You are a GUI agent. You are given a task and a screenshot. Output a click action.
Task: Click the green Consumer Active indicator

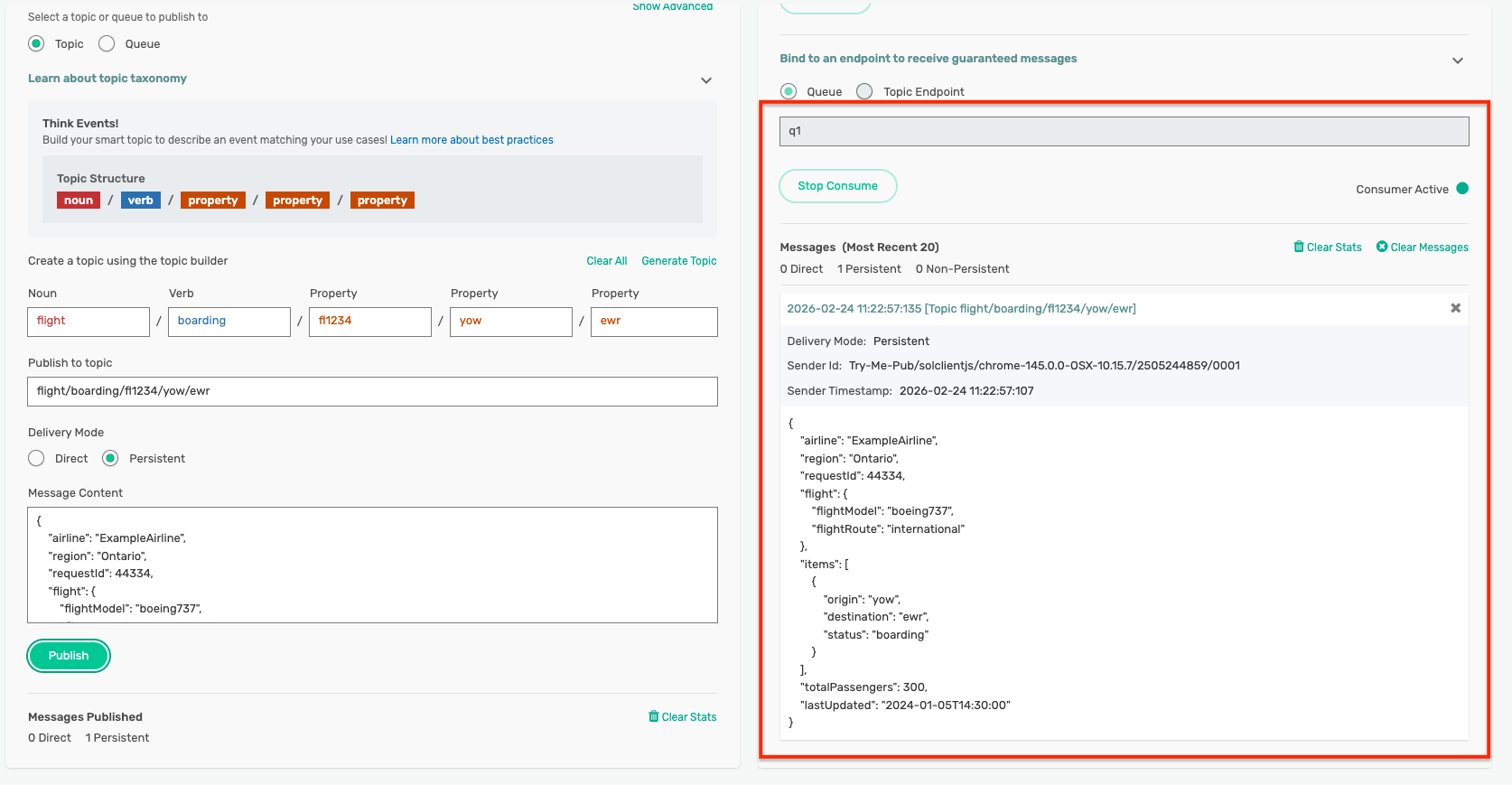pyautogui.click(x=1462, y=189)
